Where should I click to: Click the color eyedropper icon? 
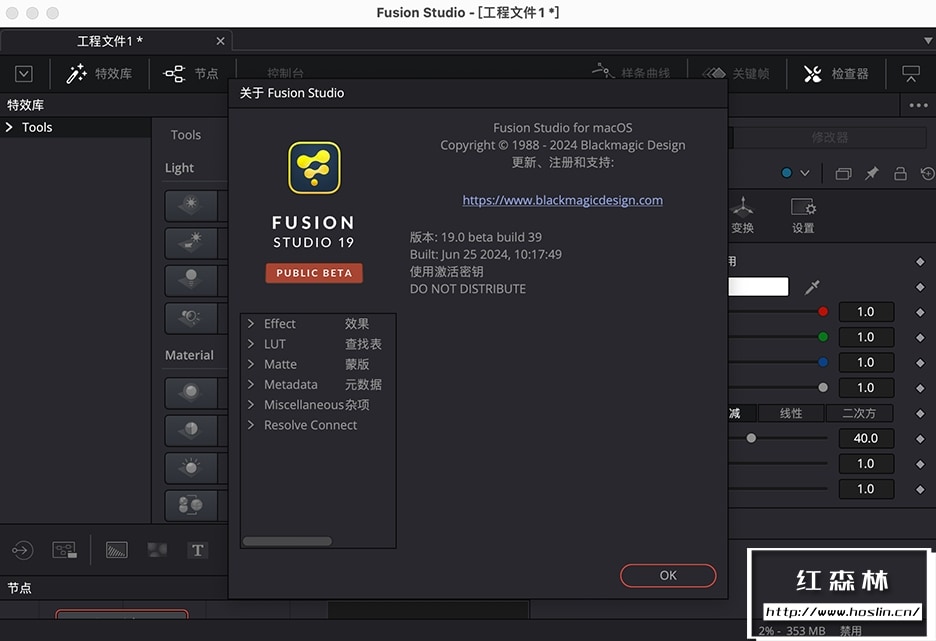(812, 287)
